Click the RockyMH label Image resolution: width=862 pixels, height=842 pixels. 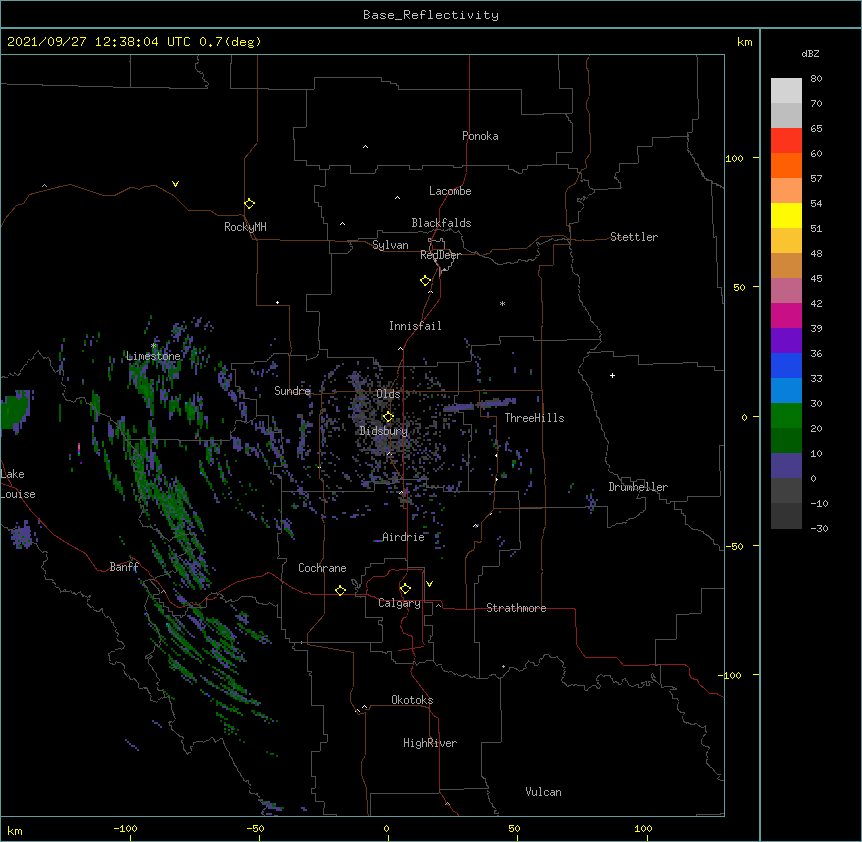point(245,227)
